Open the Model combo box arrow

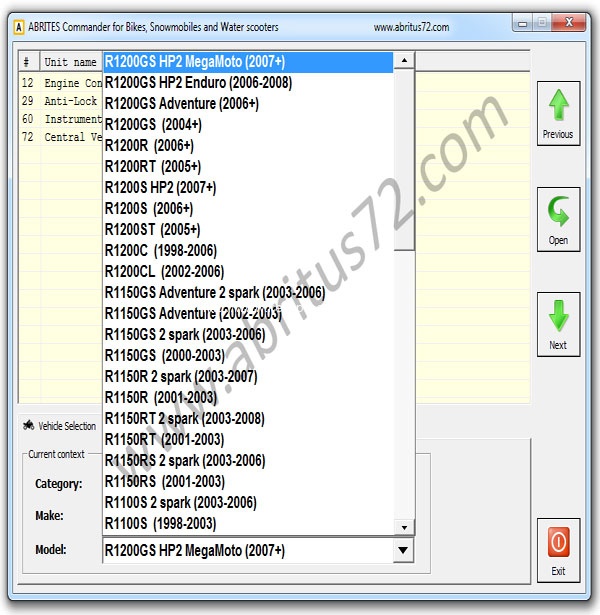point(403,550)
